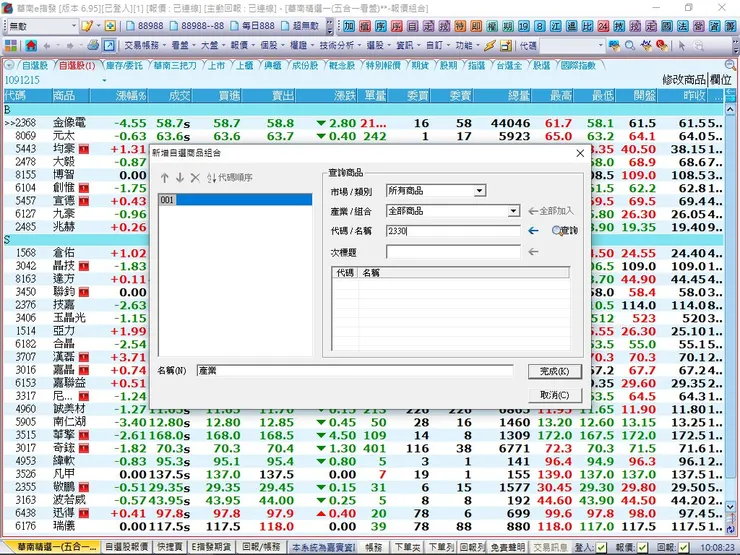Screen dimensions: 740x555
Task: Open the 產業/組合 dropdown showing 全部商品
Action: pos(513,211)
